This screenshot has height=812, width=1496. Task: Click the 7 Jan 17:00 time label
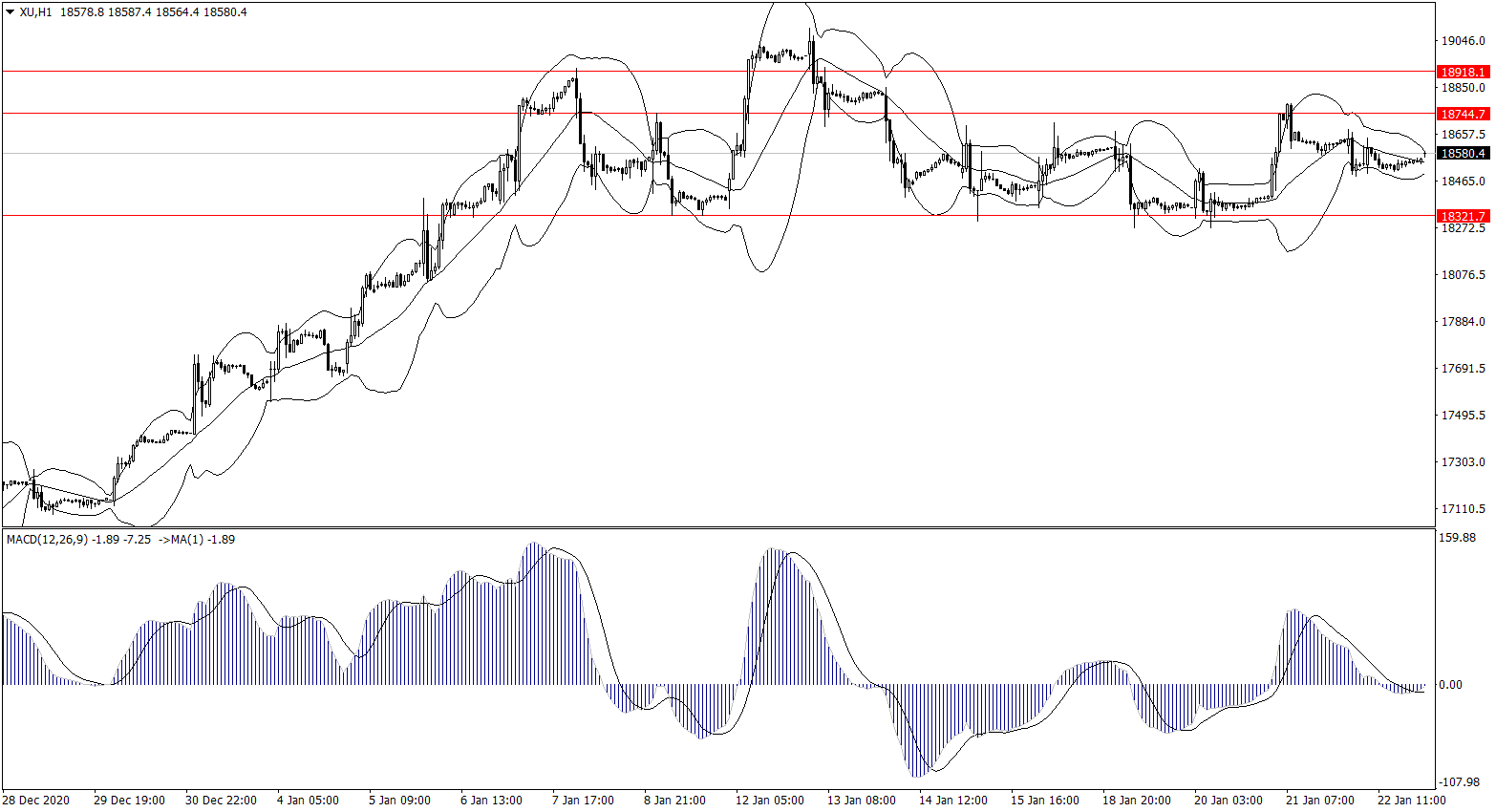(583, 801)
